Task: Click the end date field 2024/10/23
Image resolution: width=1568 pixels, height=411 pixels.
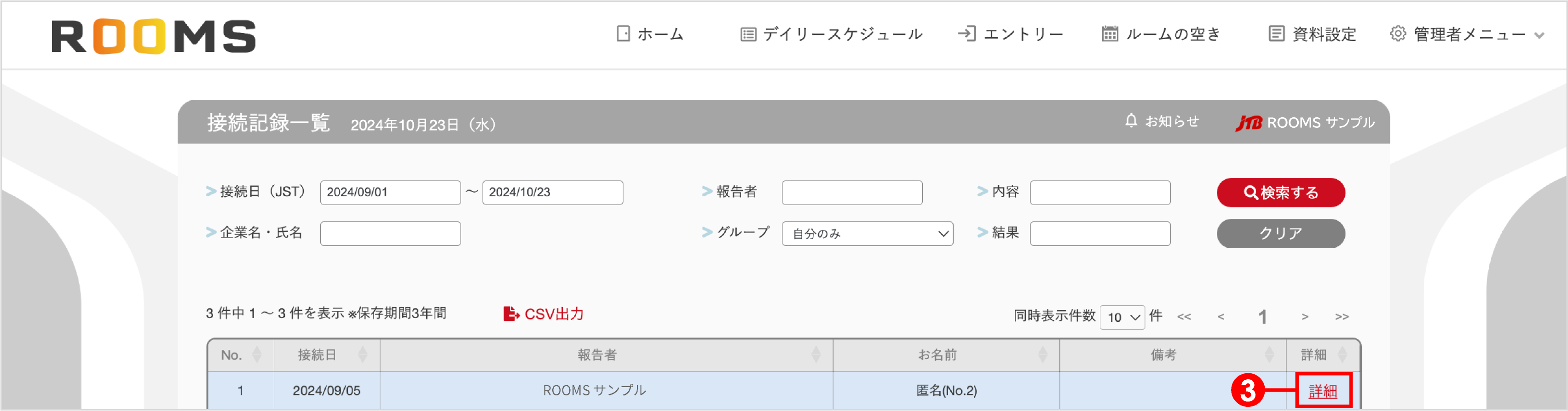Action: 553,192
